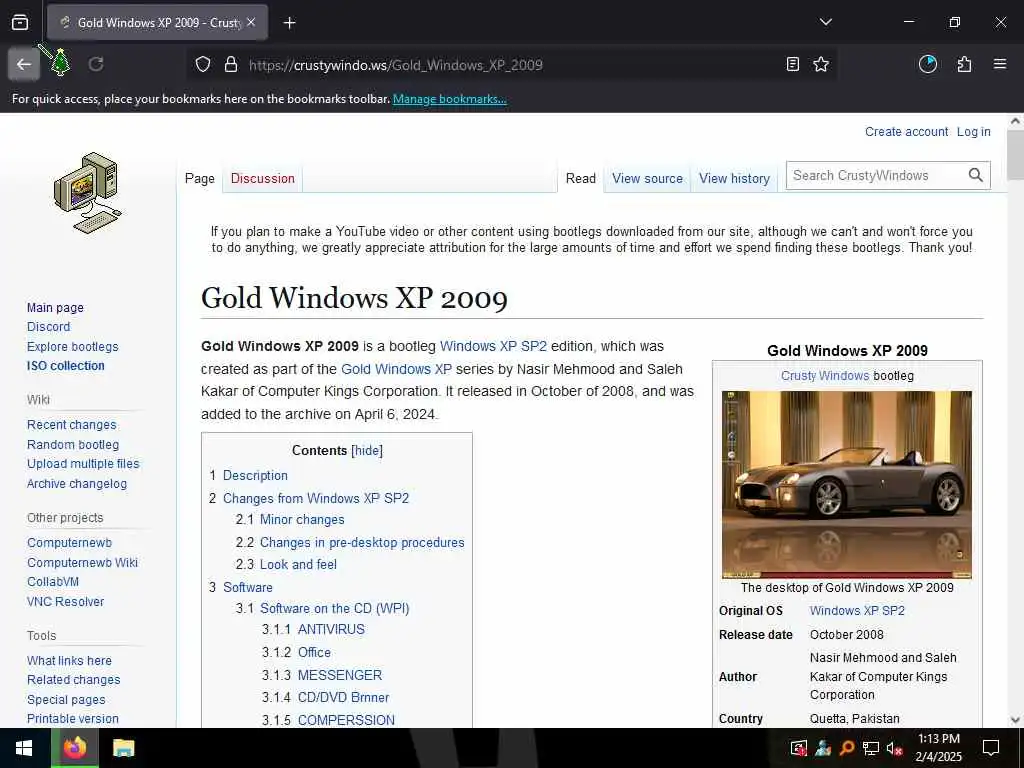Select the Read tab

[x=581, y=178]
